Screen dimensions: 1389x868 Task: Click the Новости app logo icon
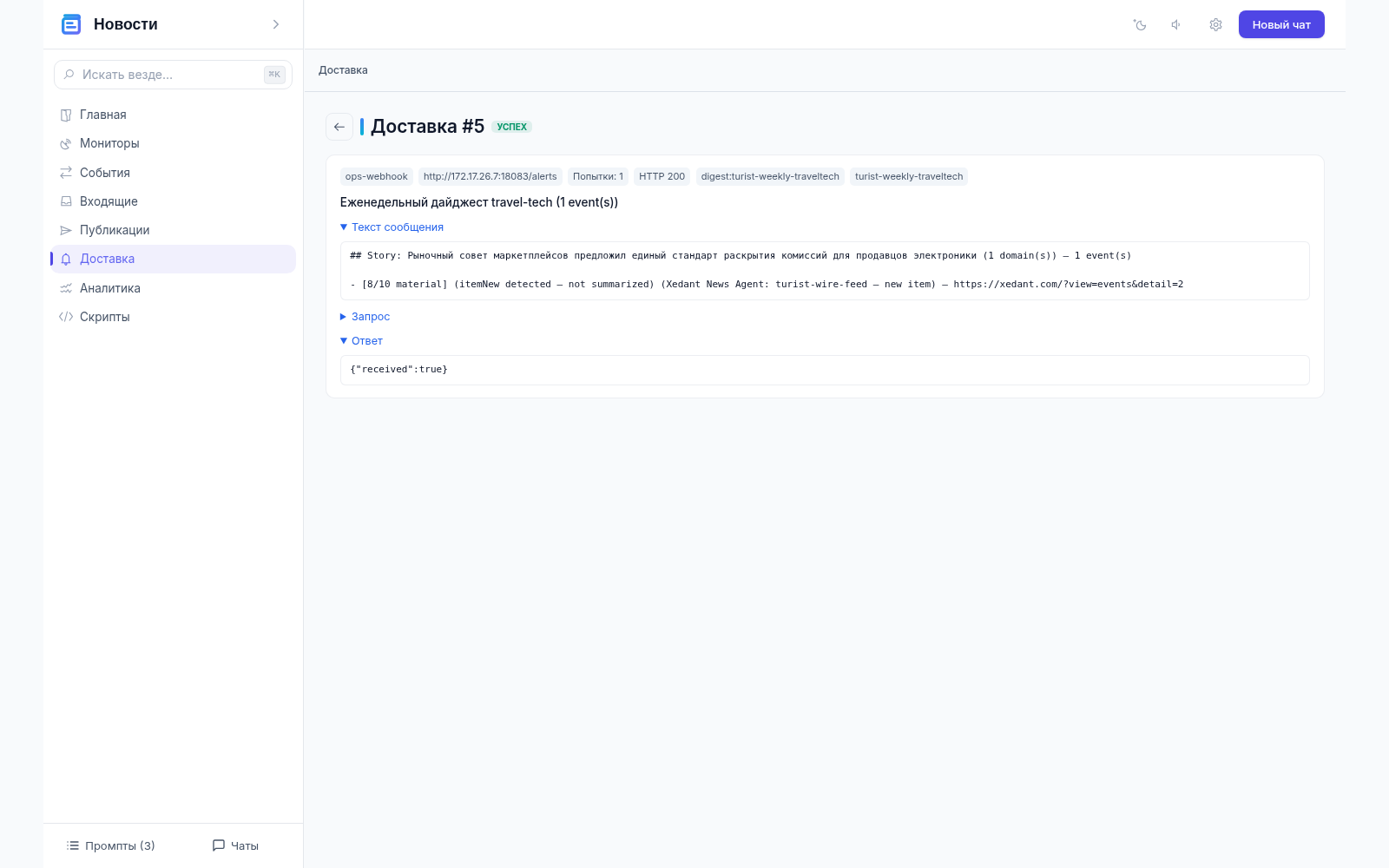click(x=71, y=24)
